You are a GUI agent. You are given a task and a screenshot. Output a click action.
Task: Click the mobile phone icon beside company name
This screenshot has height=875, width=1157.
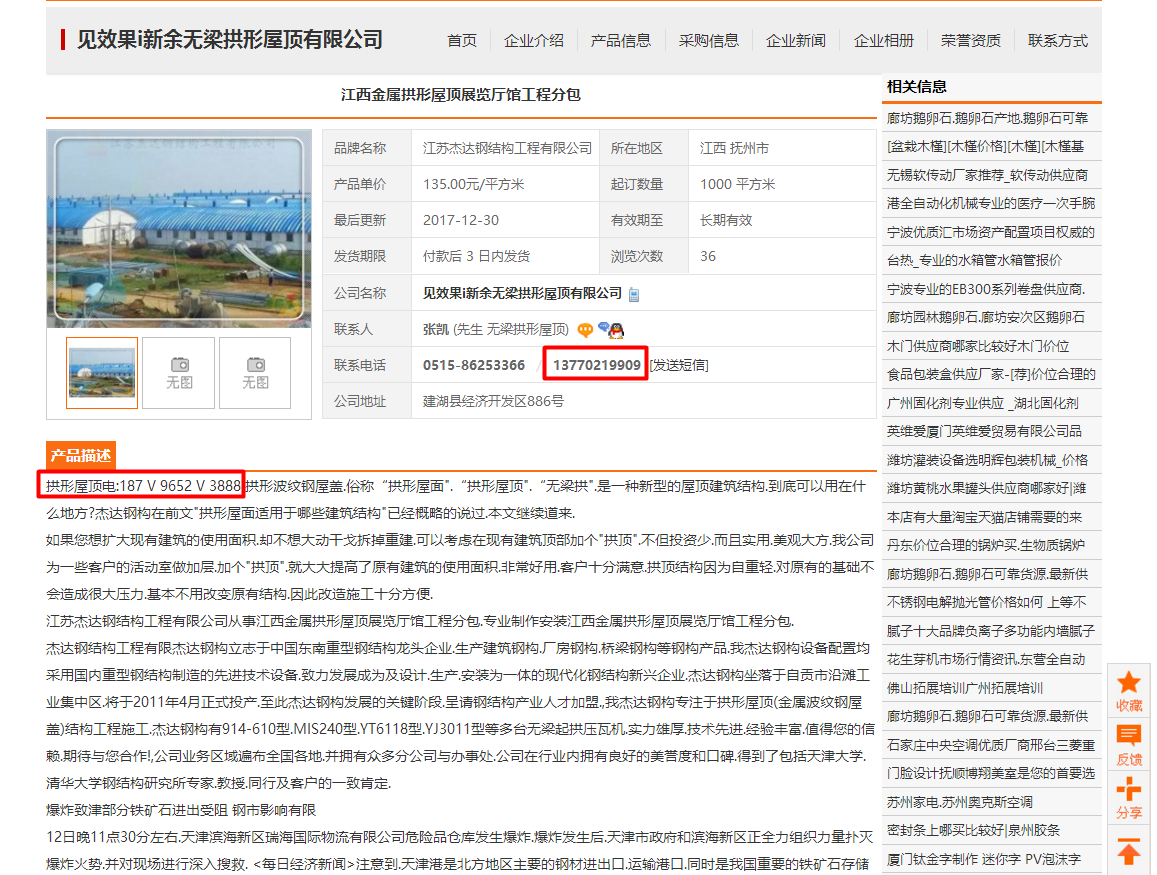tap(634, 294)
